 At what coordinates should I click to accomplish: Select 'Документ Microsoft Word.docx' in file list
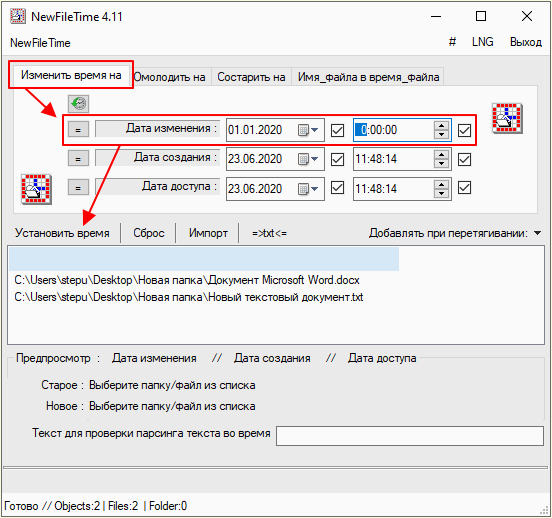187,280
